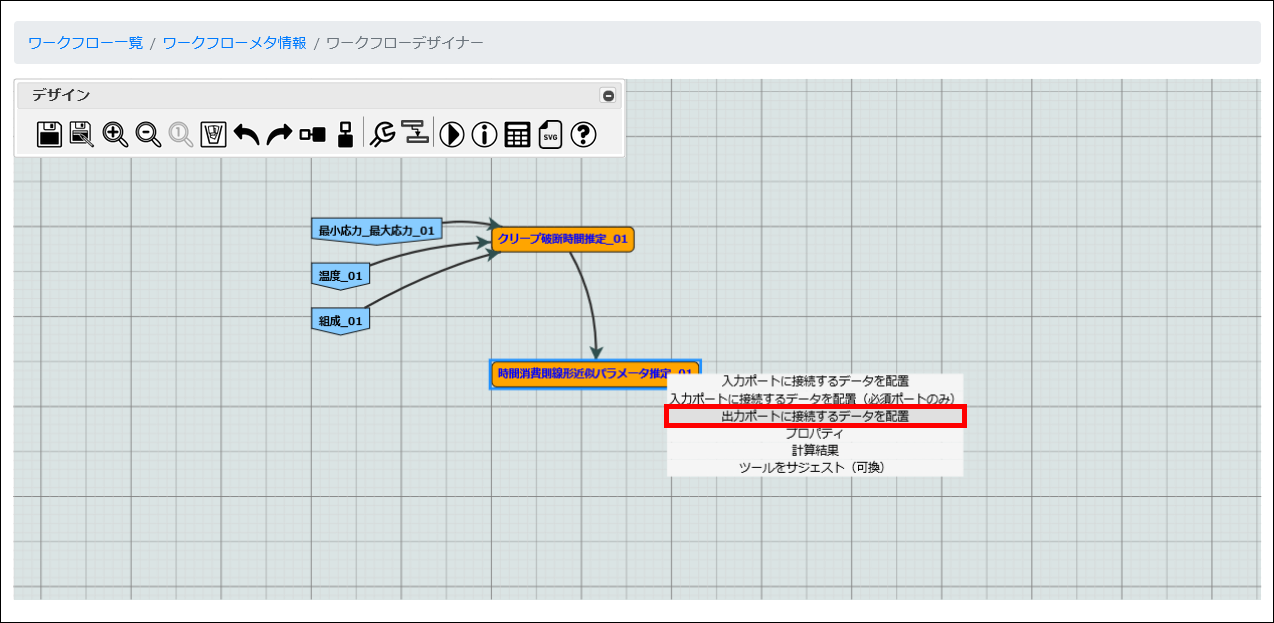
Task: Click the fit-to-view perspective icon
Action: point(214,134)
